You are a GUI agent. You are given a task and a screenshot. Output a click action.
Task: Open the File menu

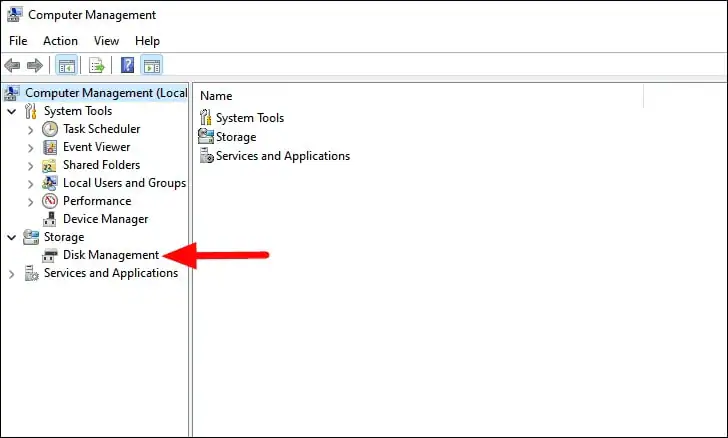point(19,41)
